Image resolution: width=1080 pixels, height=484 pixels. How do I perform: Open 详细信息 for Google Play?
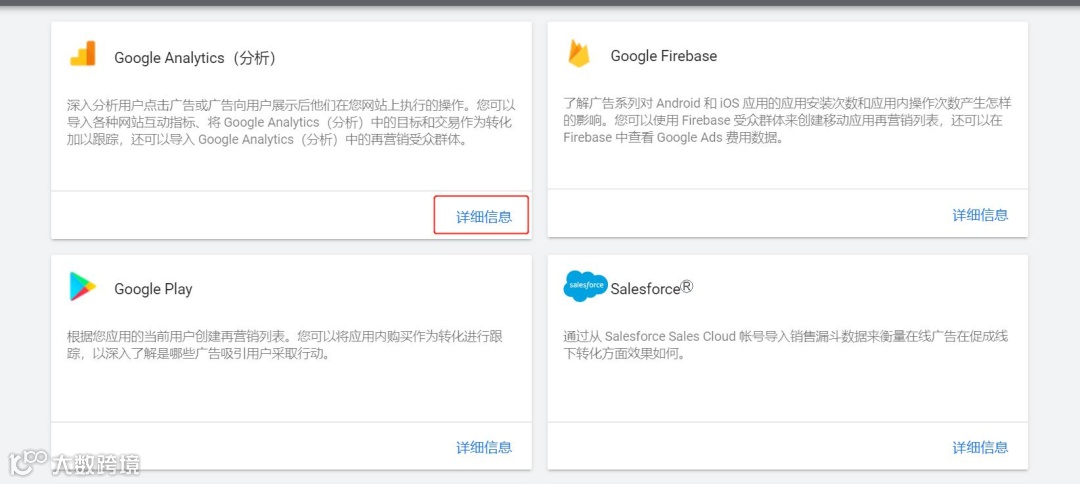484,448
